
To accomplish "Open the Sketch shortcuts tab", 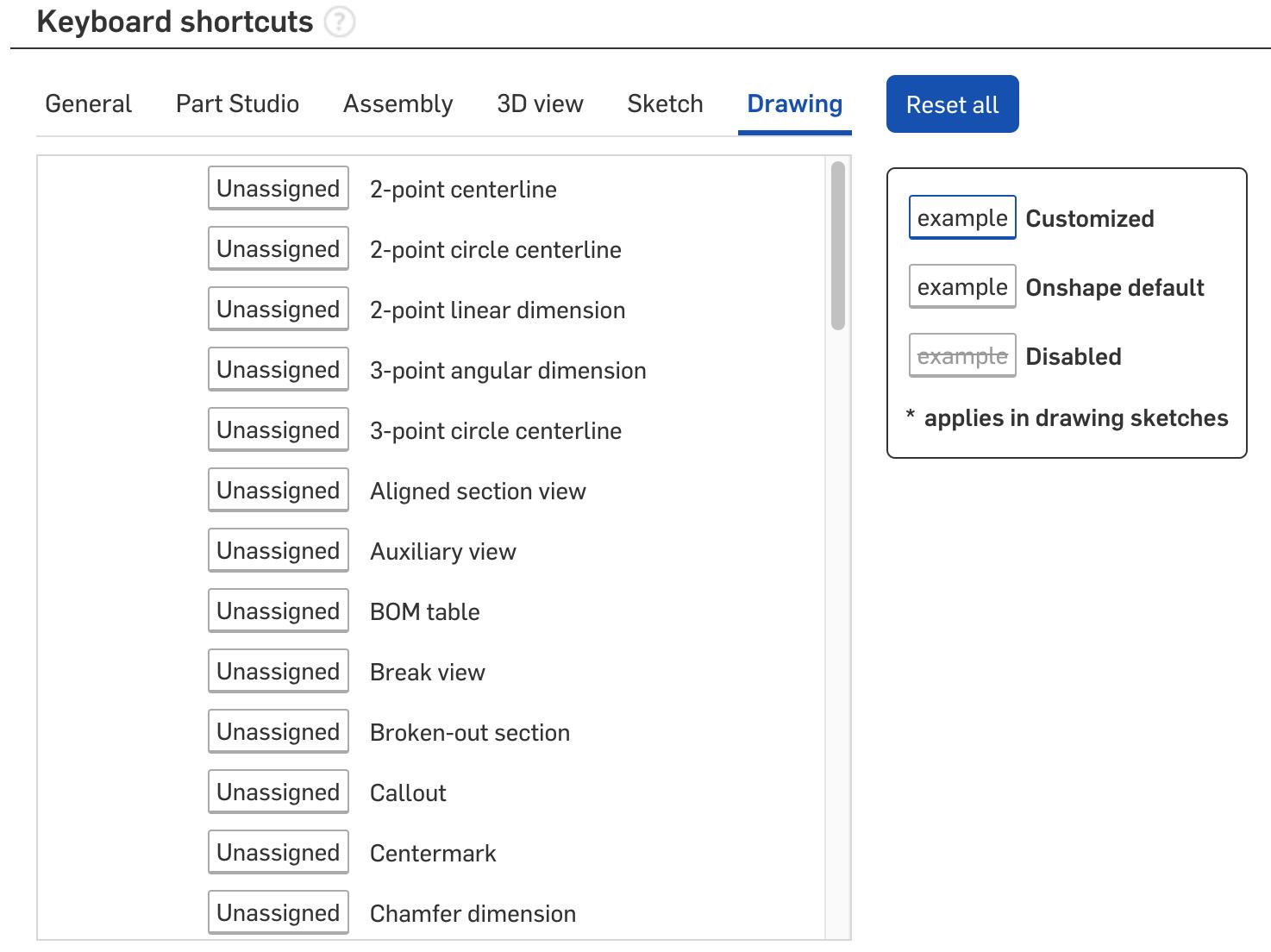I will pos(665,104).
